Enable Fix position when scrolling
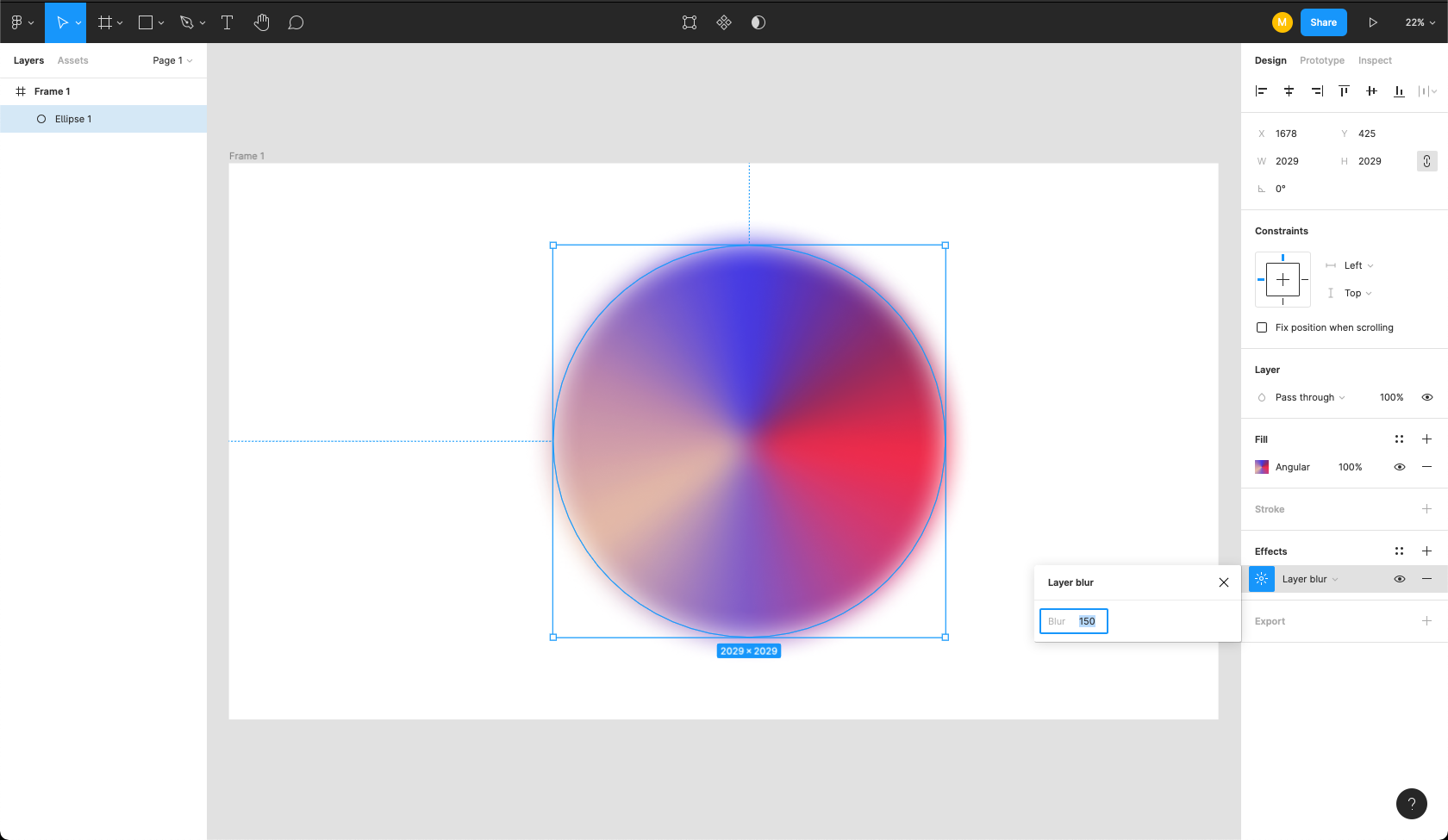Image resolution: width=1448 pixels, height=840 pixels. 1262,327
